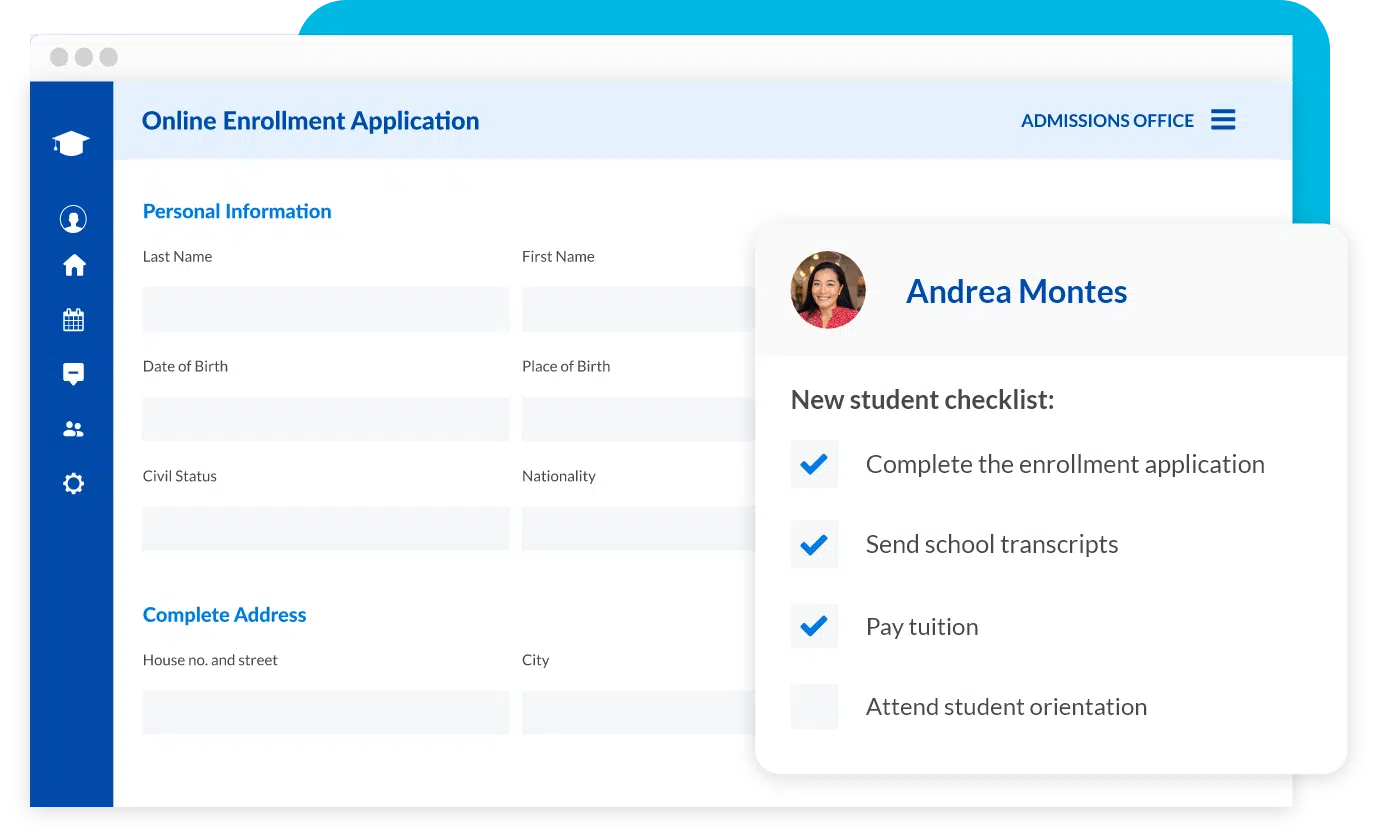Focus the Date of Birth field
1378x840 pixels.
click(x=325, y=419)
